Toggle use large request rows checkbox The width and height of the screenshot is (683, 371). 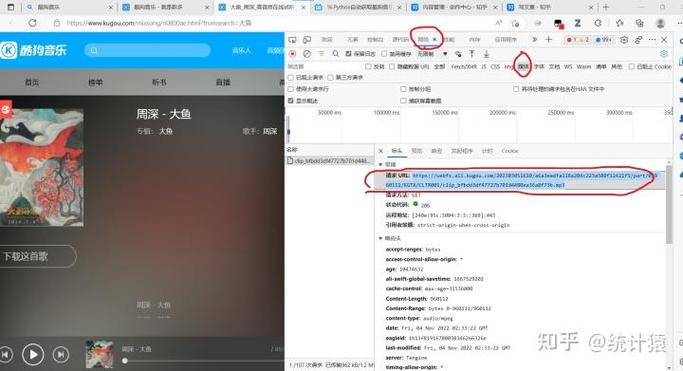click(291, 89)
